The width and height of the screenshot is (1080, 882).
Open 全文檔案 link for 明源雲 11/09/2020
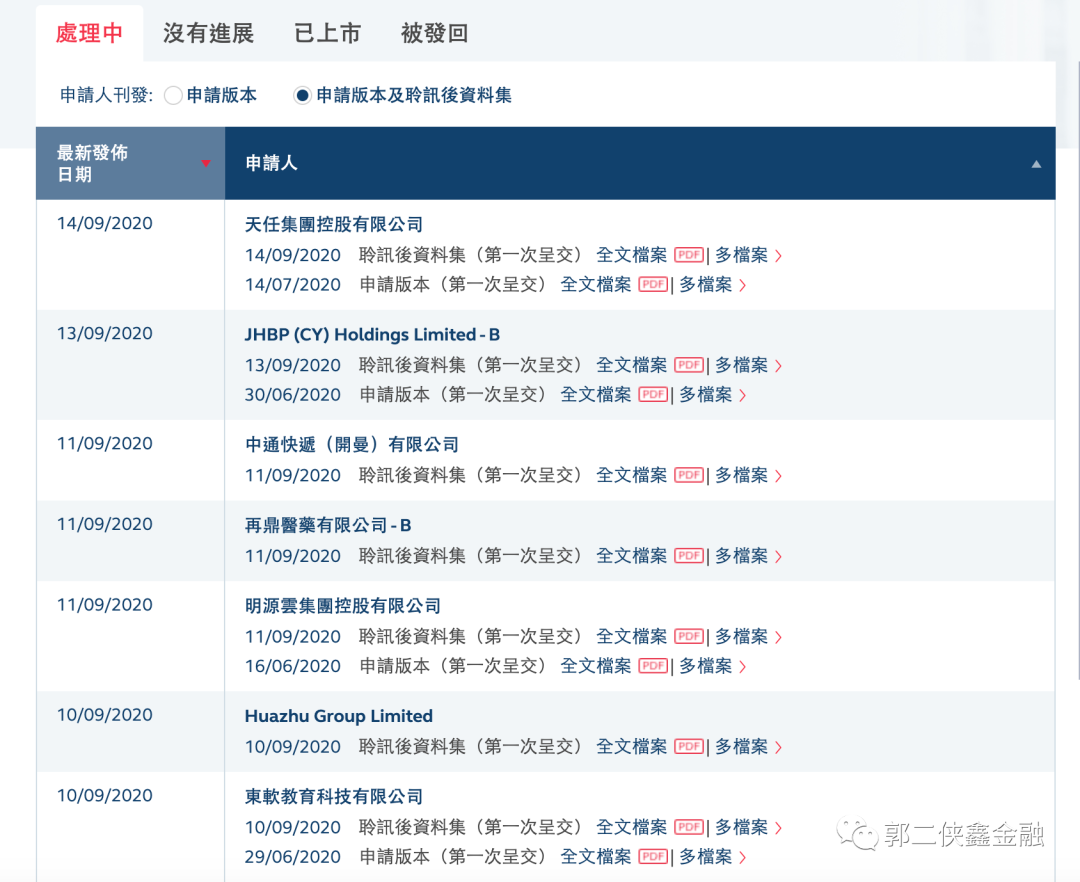click(x=632, y=636)
